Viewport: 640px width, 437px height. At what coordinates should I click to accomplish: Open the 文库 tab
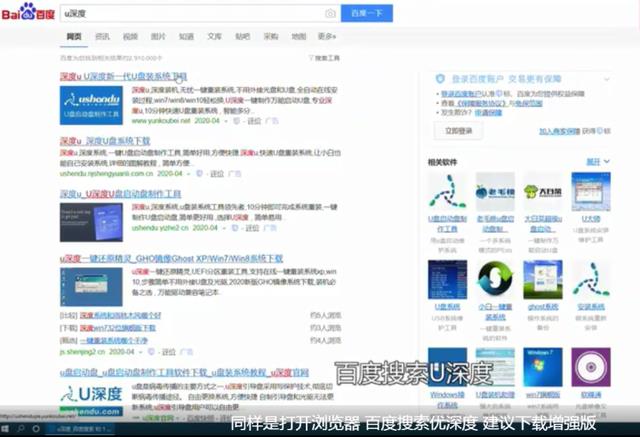[x=214, y=37]
